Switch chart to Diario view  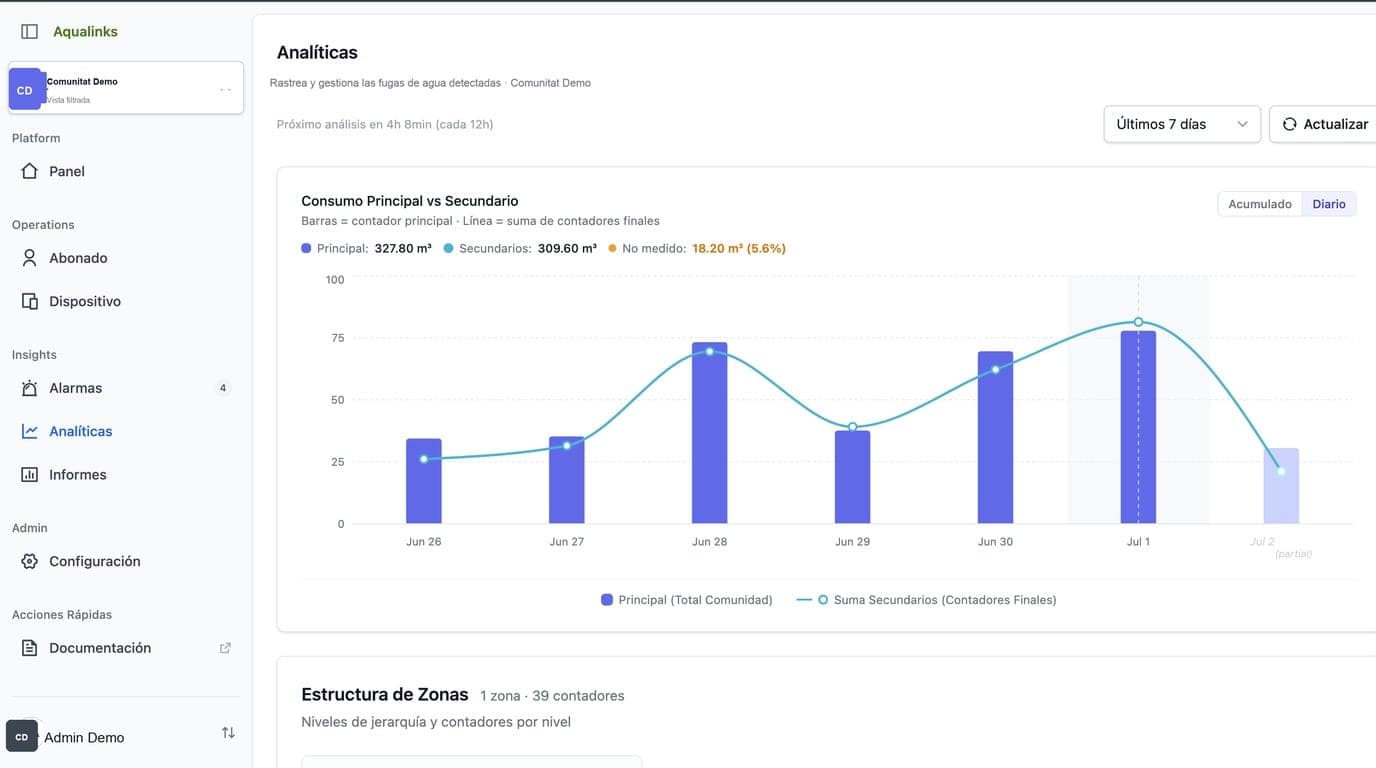tap(1329, 204)
